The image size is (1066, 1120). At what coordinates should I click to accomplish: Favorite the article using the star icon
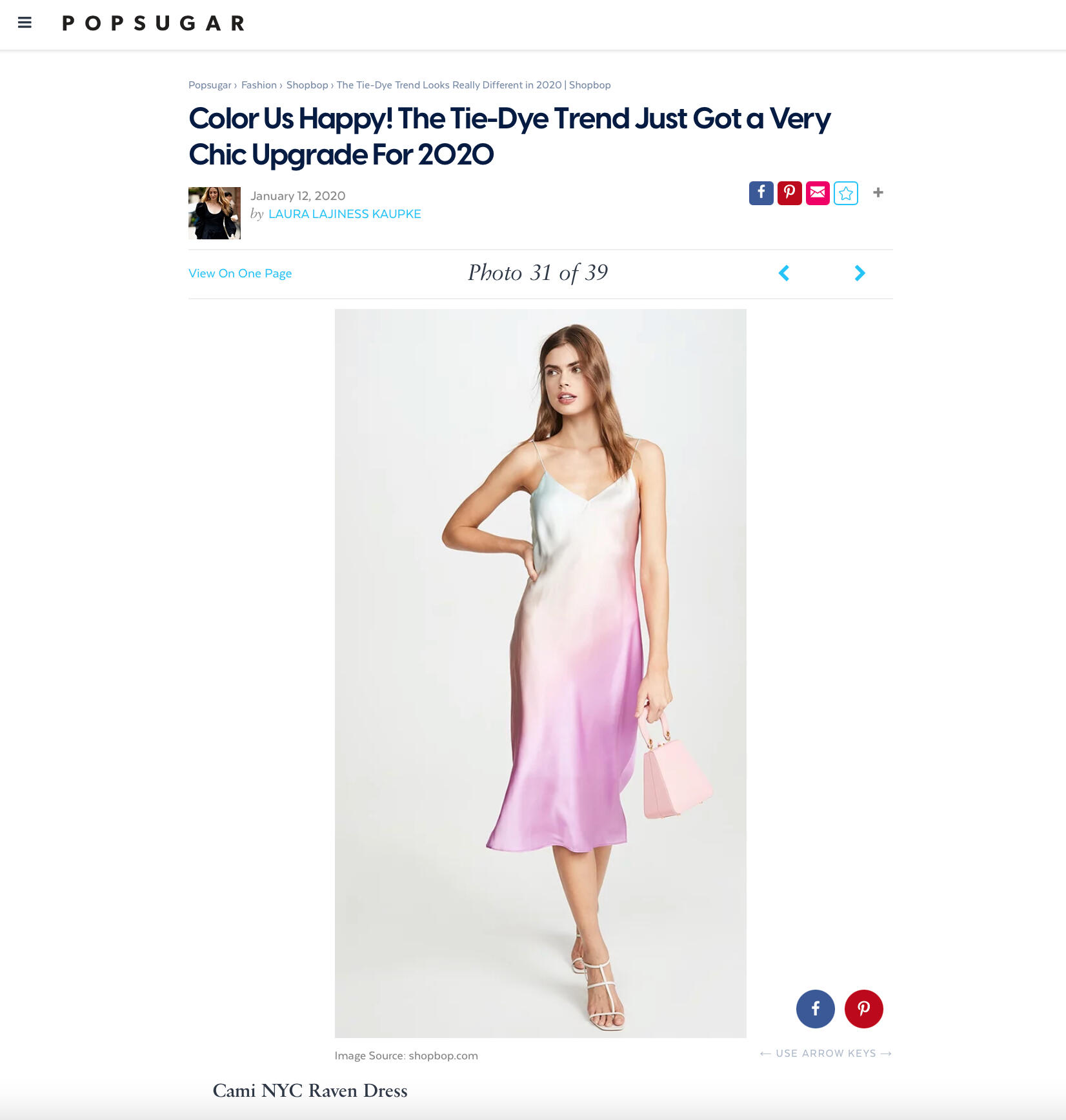coord(845,193)
